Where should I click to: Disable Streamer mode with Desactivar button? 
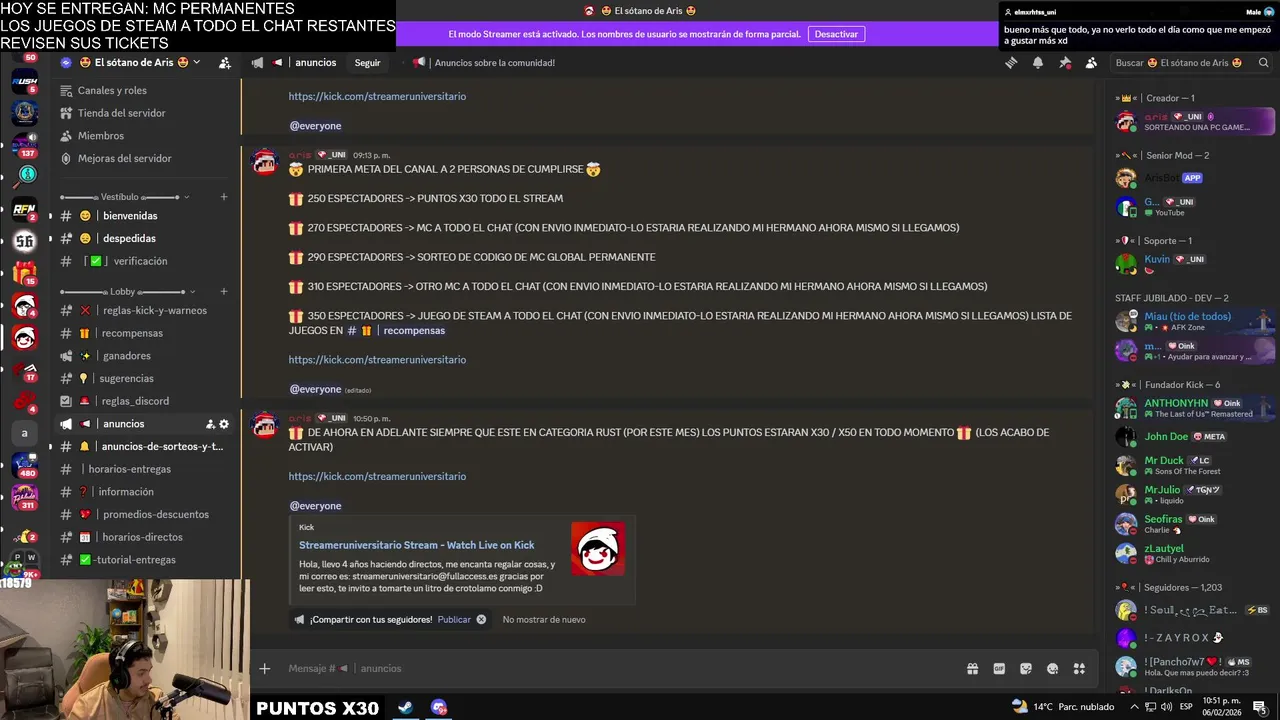[836, 34]
